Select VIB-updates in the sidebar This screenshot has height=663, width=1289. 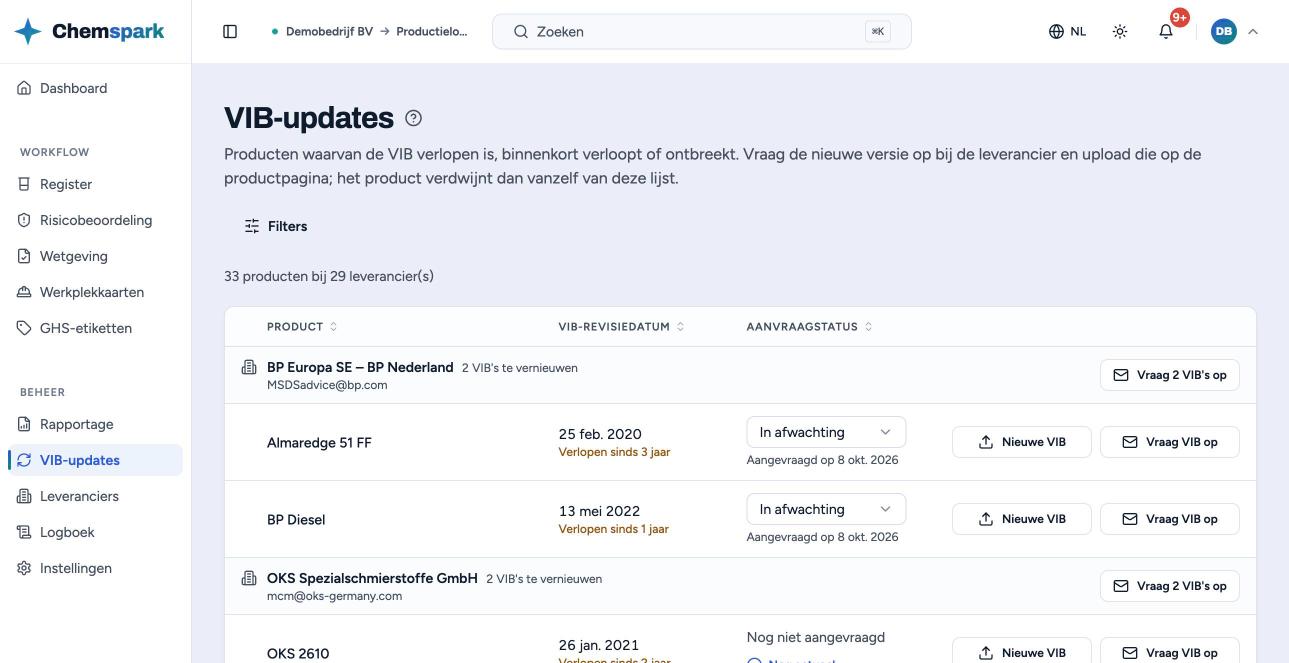tap(95, 460)
